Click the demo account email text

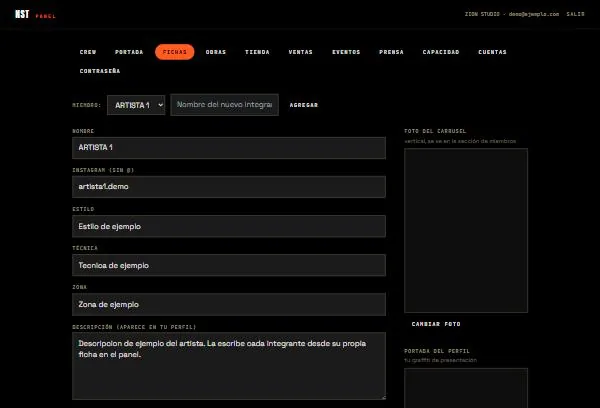(x=534, y=14)
